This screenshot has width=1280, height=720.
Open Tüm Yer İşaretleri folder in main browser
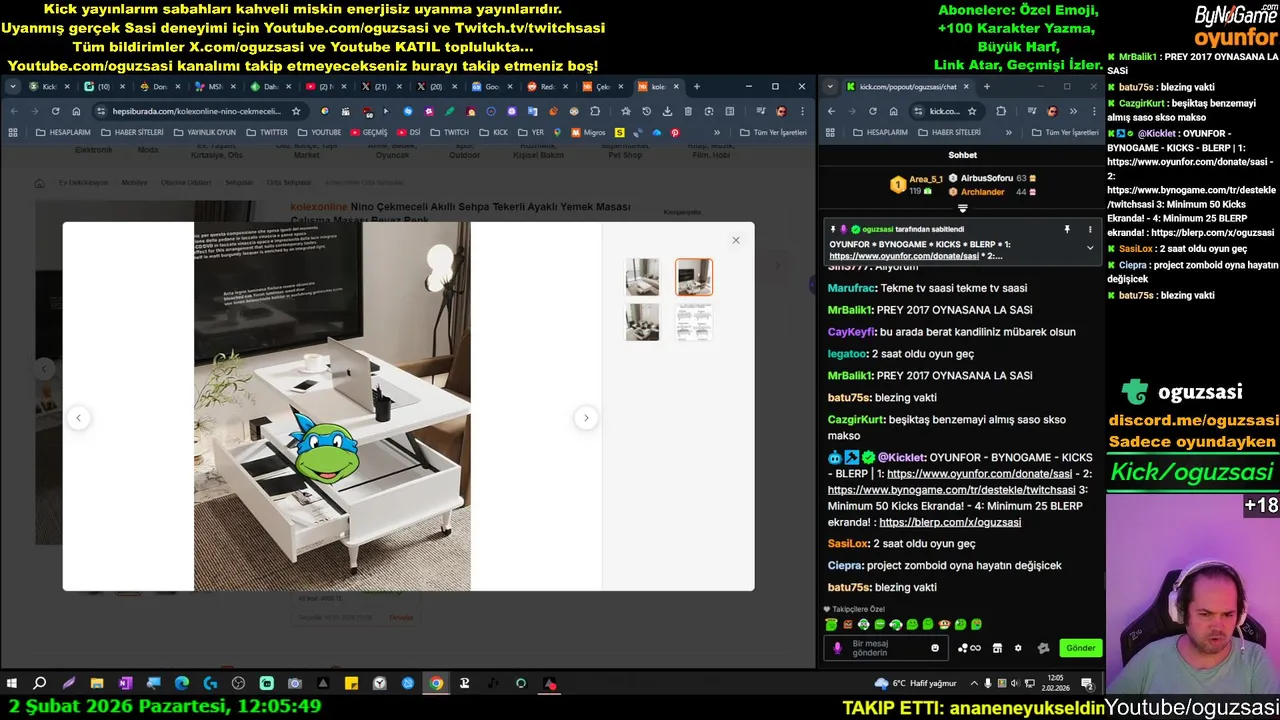click(773, 132)
